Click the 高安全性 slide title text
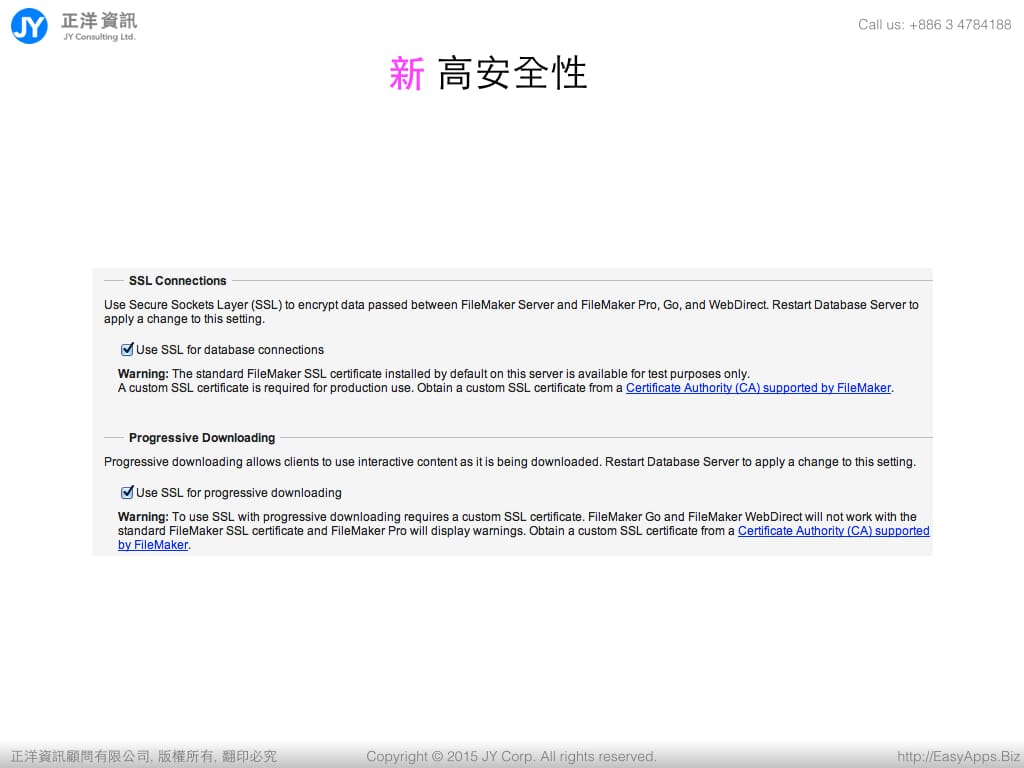1024x768 pixels. (512, 74)
